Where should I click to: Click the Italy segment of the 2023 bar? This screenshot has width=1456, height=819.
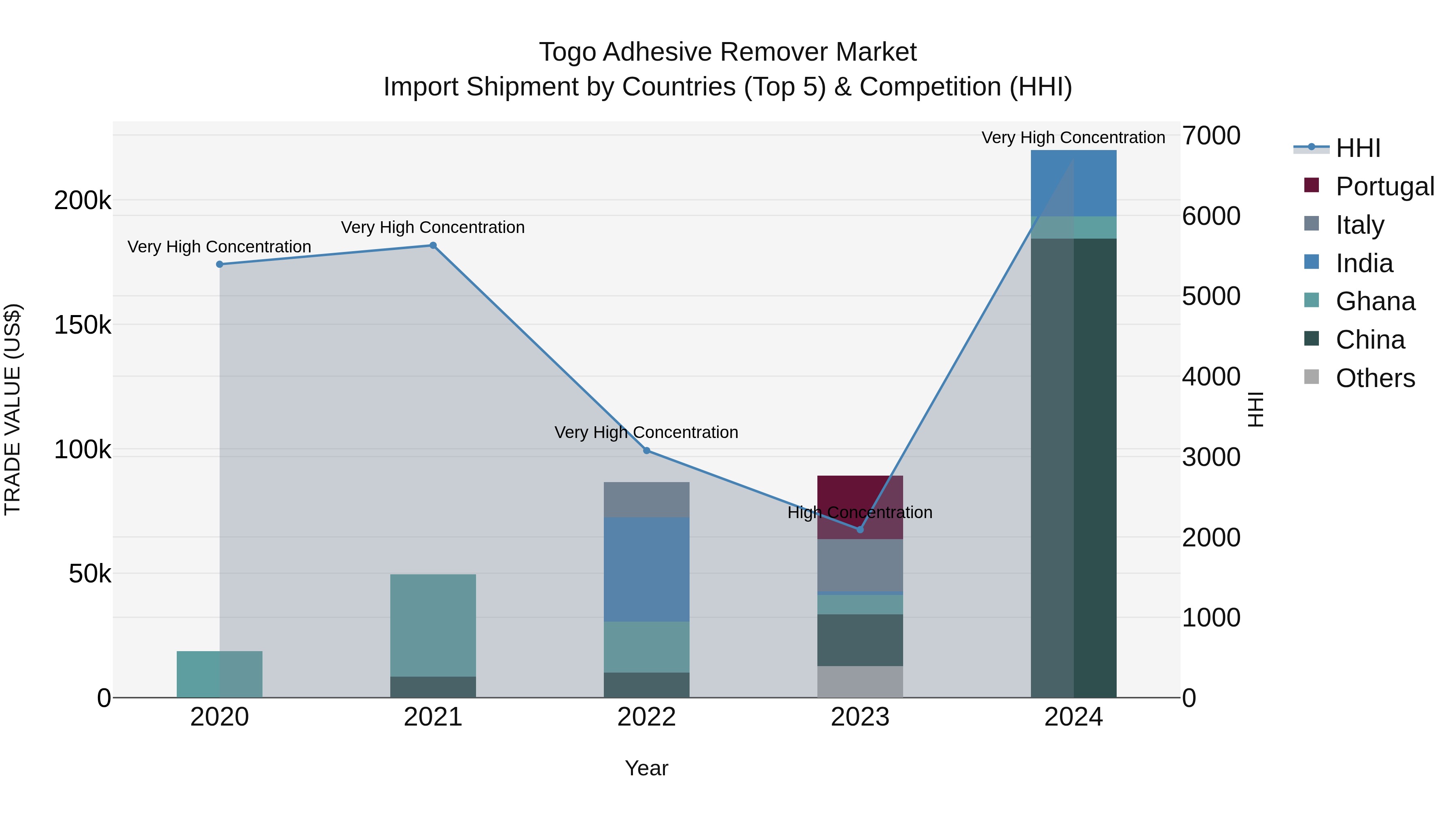coord(860,565)
